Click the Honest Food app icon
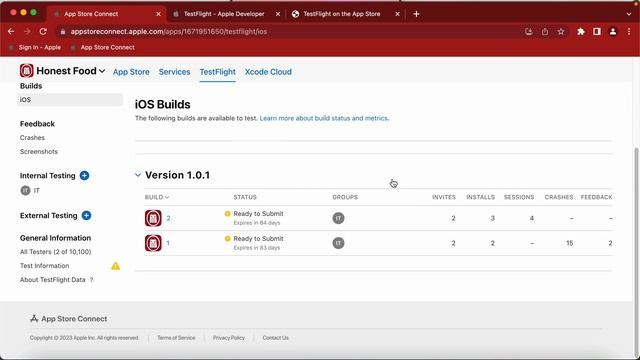The height and width of the screenshot is (360, 640). [x=27, y=71]
